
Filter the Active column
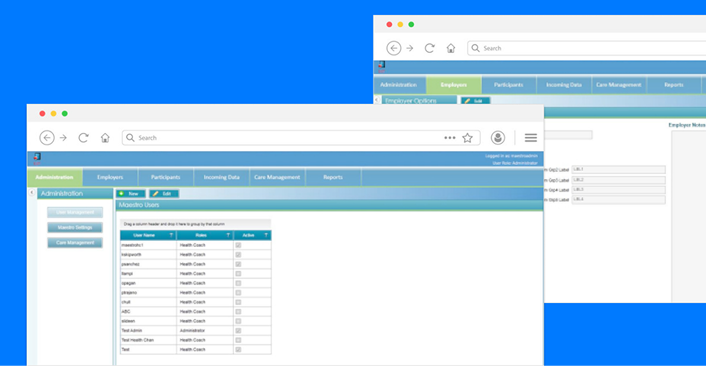[266, 235]
